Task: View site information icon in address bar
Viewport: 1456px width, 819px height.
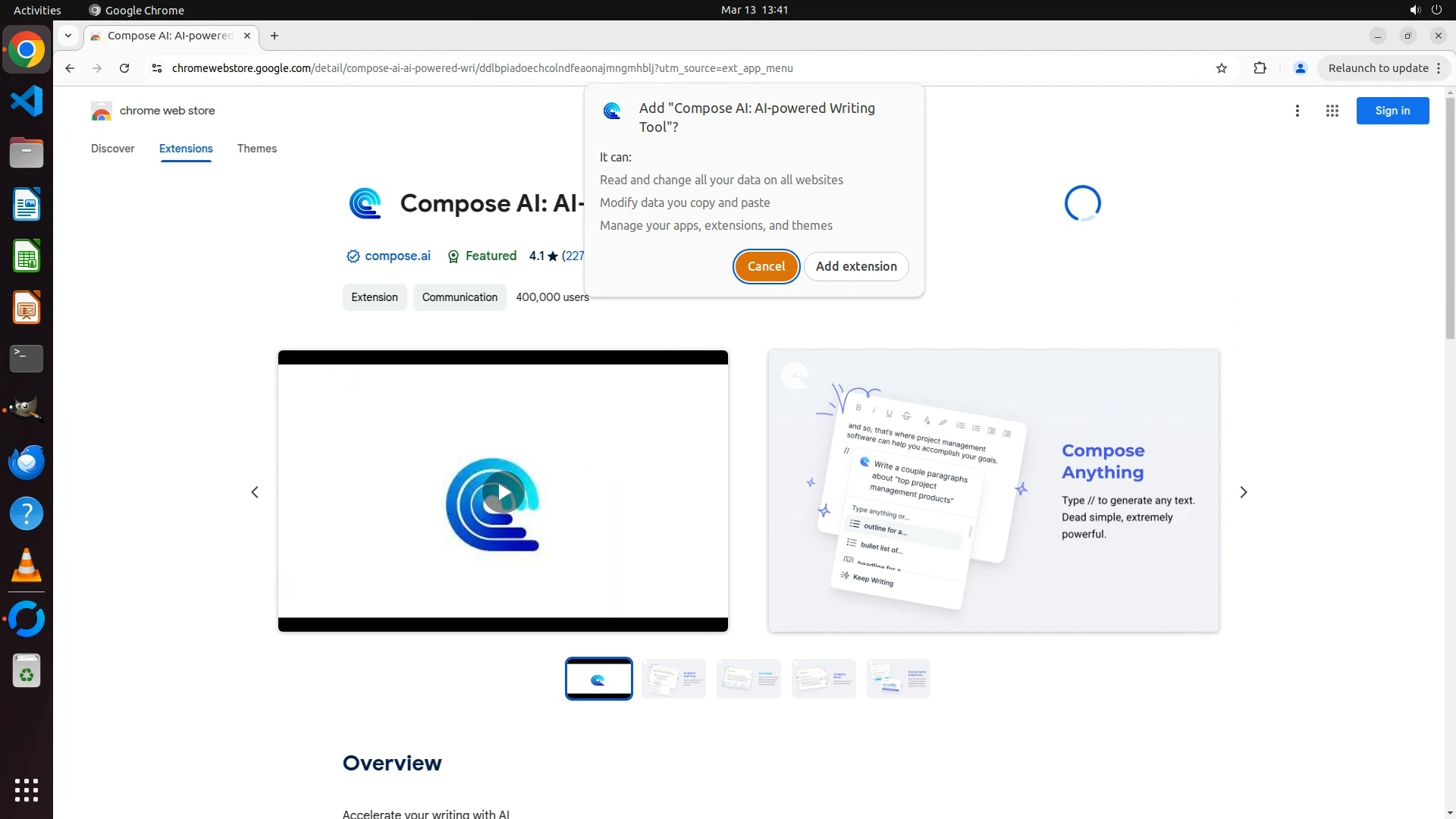Action: coord(157,68)
